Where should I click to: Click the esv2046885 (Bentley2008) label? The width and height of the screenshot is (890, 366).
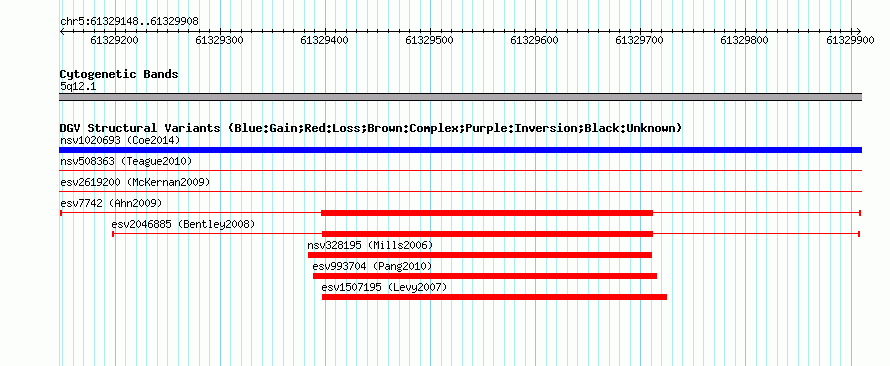(x=183, y=224)
